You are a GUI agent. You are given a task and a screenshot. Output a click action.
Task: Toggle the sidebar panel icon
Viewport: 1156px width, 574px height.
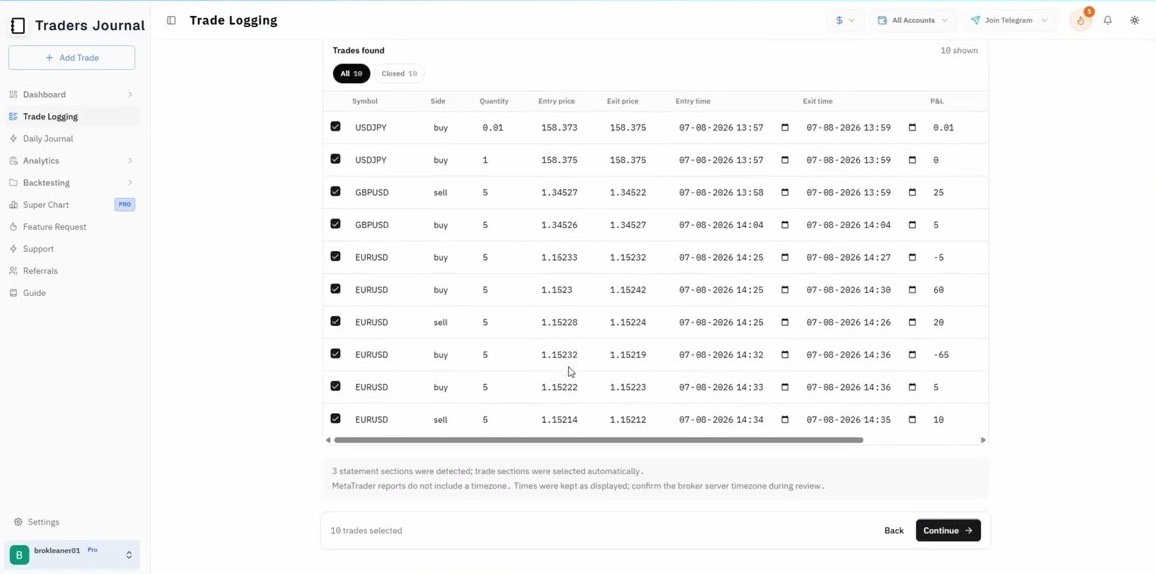tap(171, 21)
